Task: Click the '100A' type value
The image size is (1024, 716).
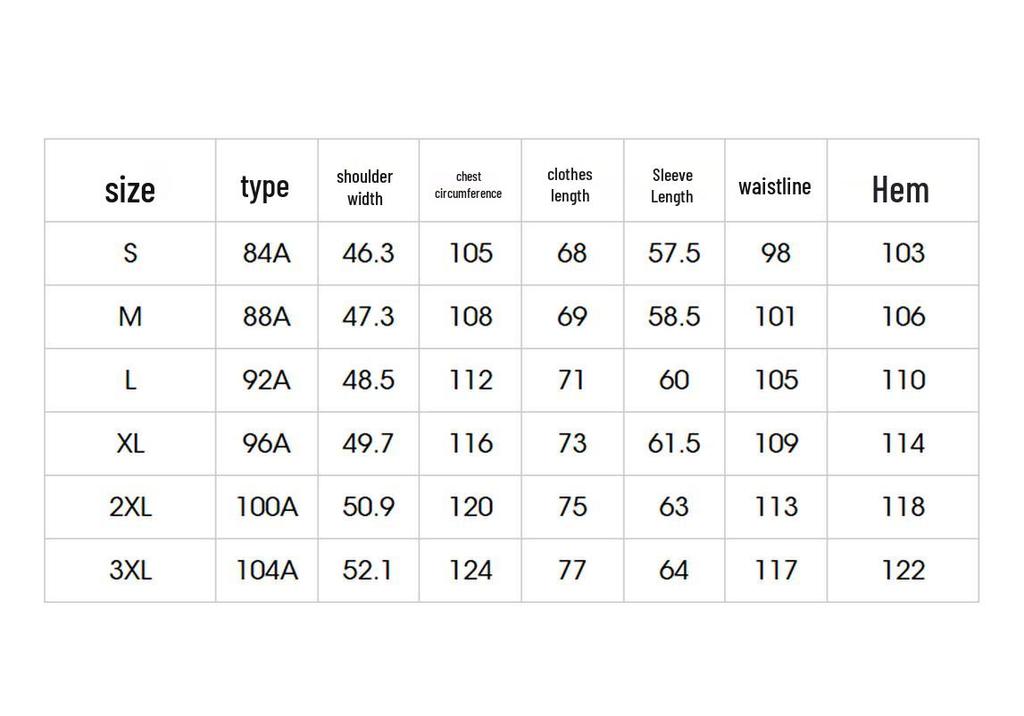Action: coord(266,507)
